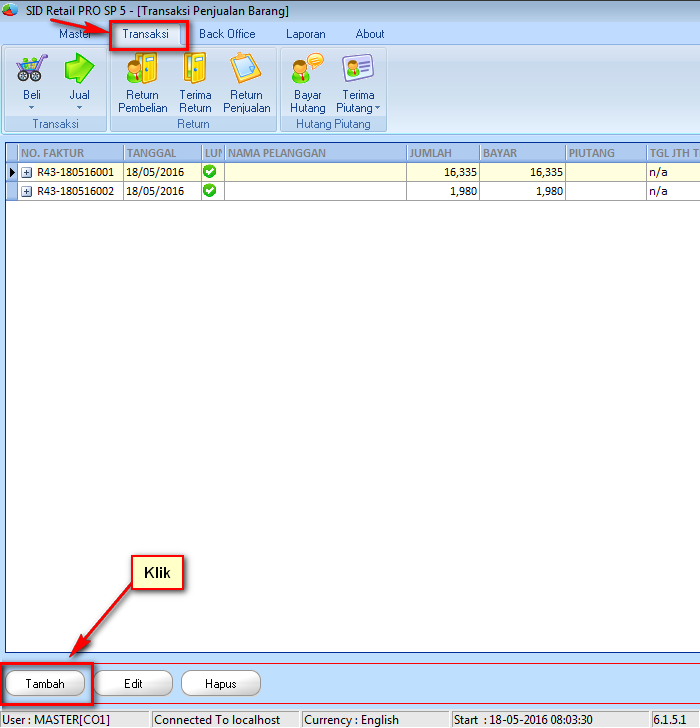Sort by JUMLAH column header

click(x=443, y=153)
